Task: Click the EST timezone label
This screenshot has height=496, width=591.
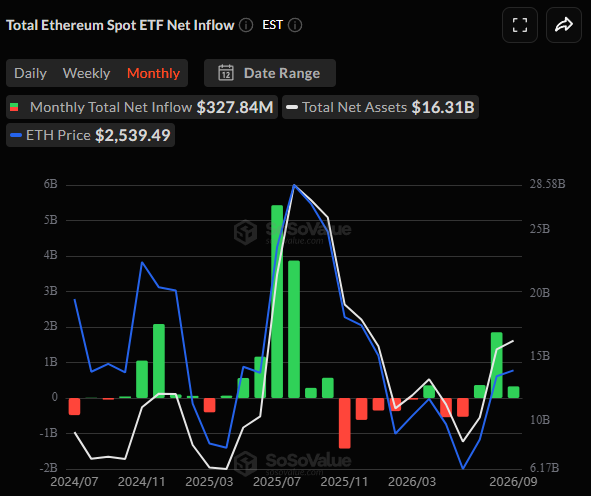Action: coord(272,25)
